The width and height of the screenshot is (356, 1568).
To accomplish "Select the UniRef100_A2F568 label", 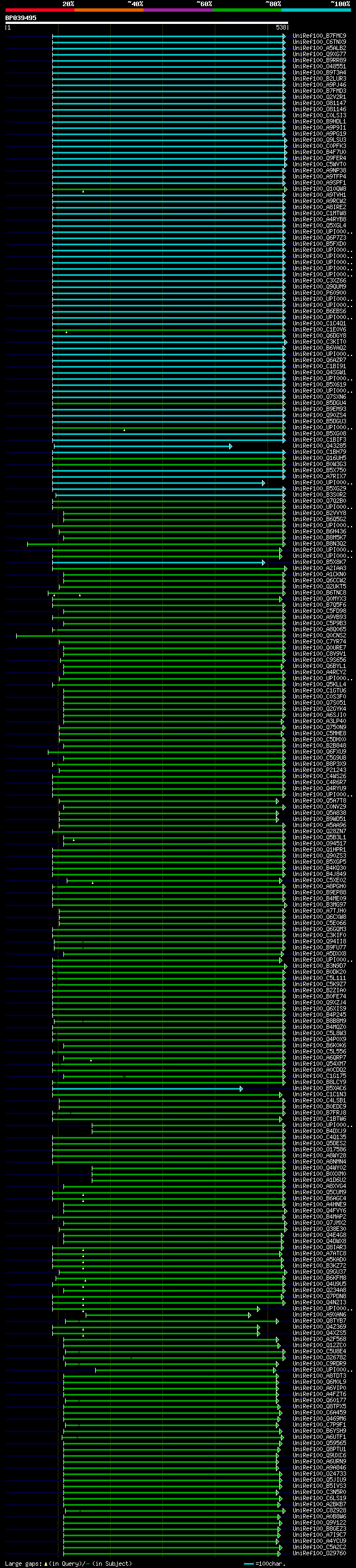I will click(319, 1339).
